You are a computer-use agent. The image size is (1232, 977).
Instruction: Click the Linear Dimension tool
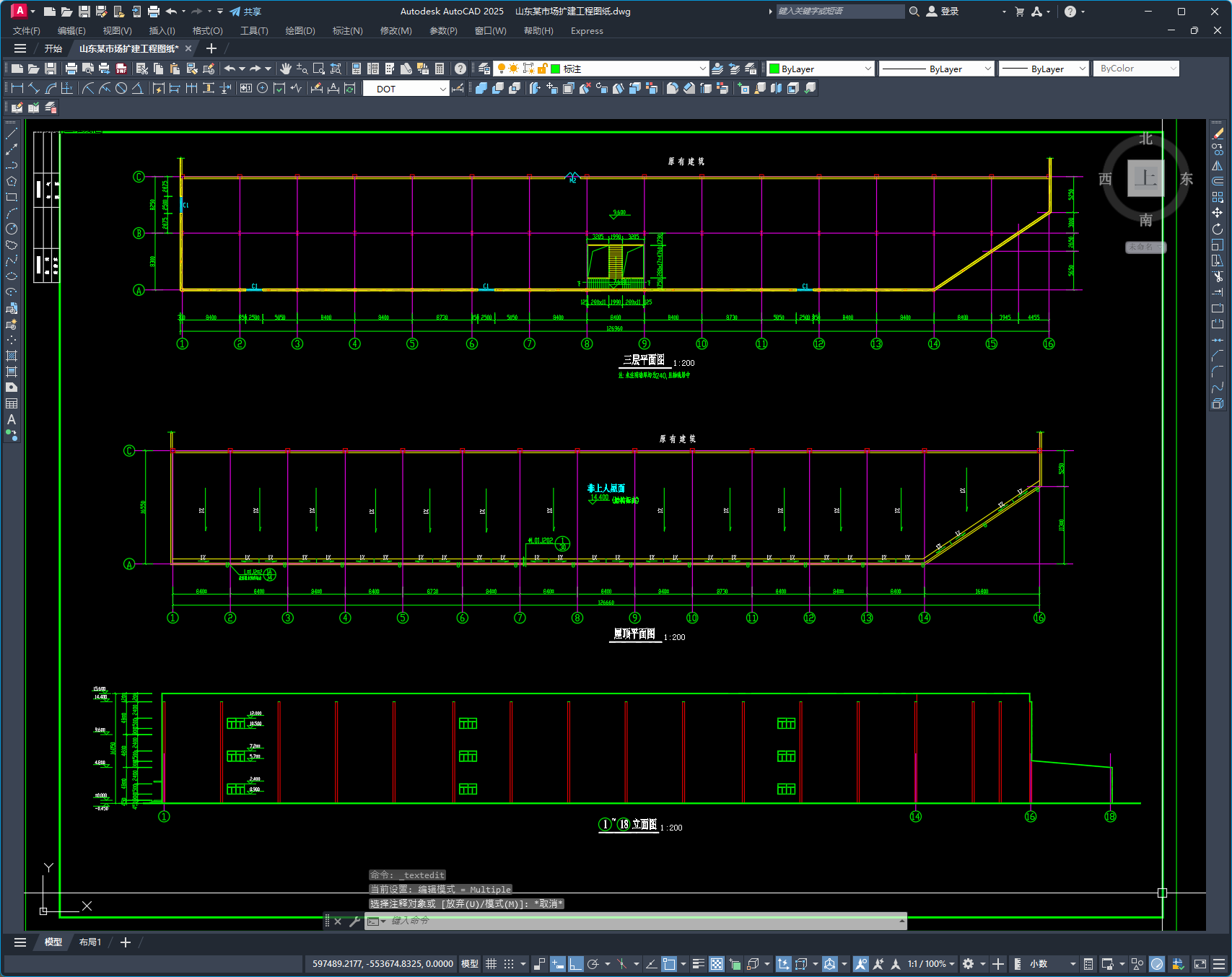(x=17, y=88)
